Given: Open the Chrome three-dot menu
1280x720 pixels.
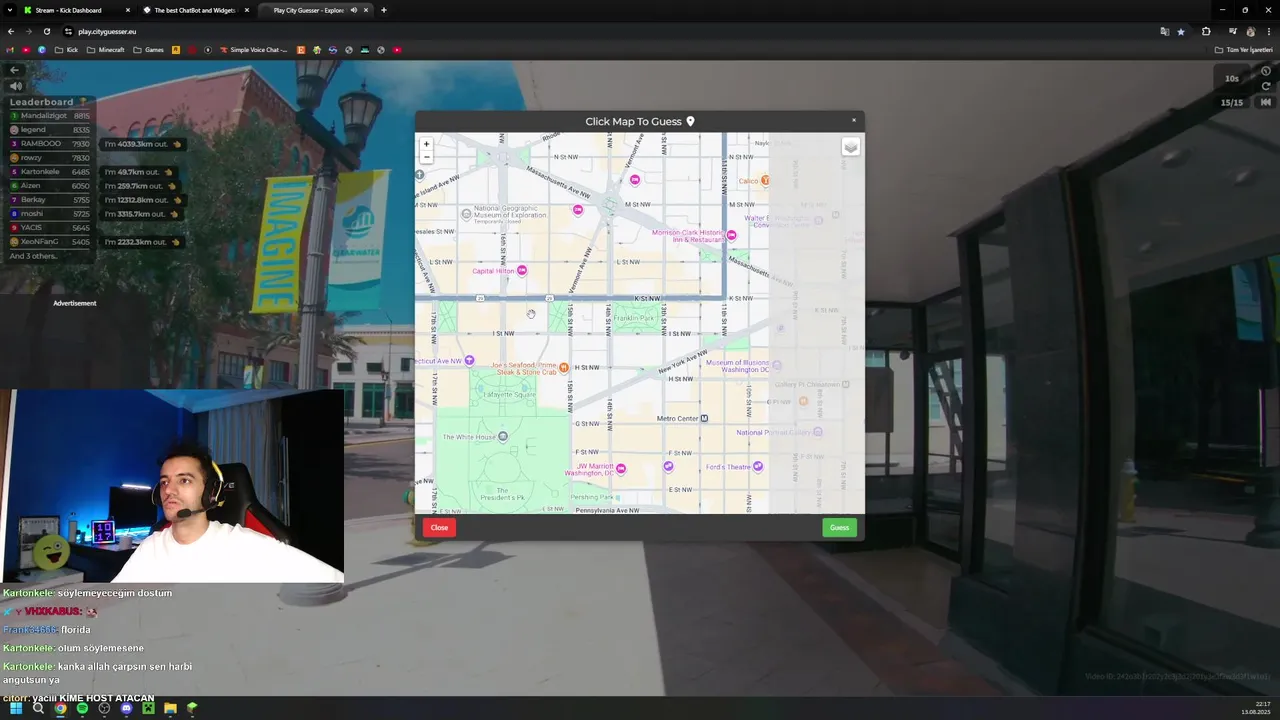Looking at the screenshot, I should [1269, 31].
